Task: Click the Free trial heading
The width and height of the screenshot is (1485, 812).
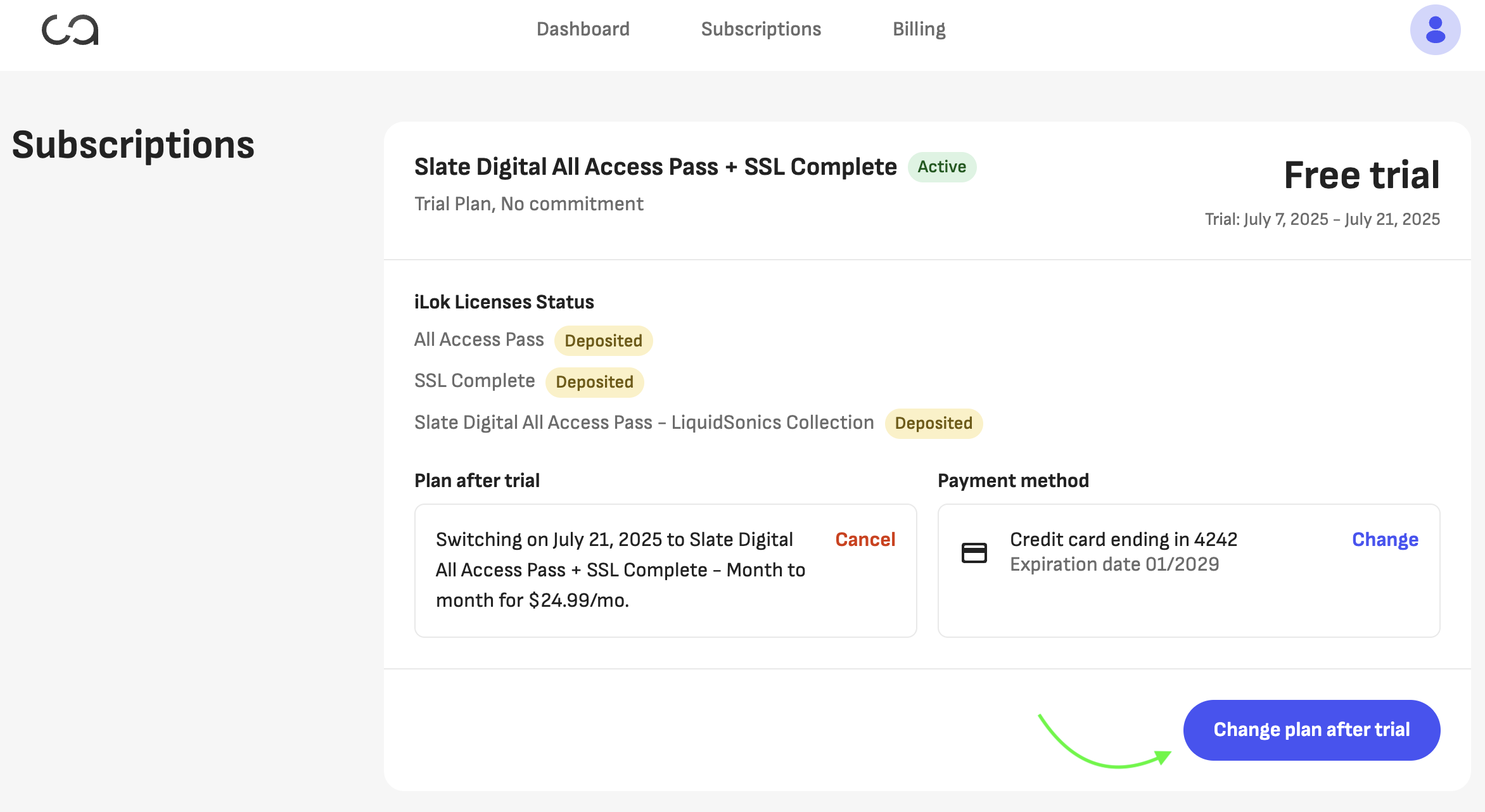Action: pyautogui.click(x=1361, y=175)
